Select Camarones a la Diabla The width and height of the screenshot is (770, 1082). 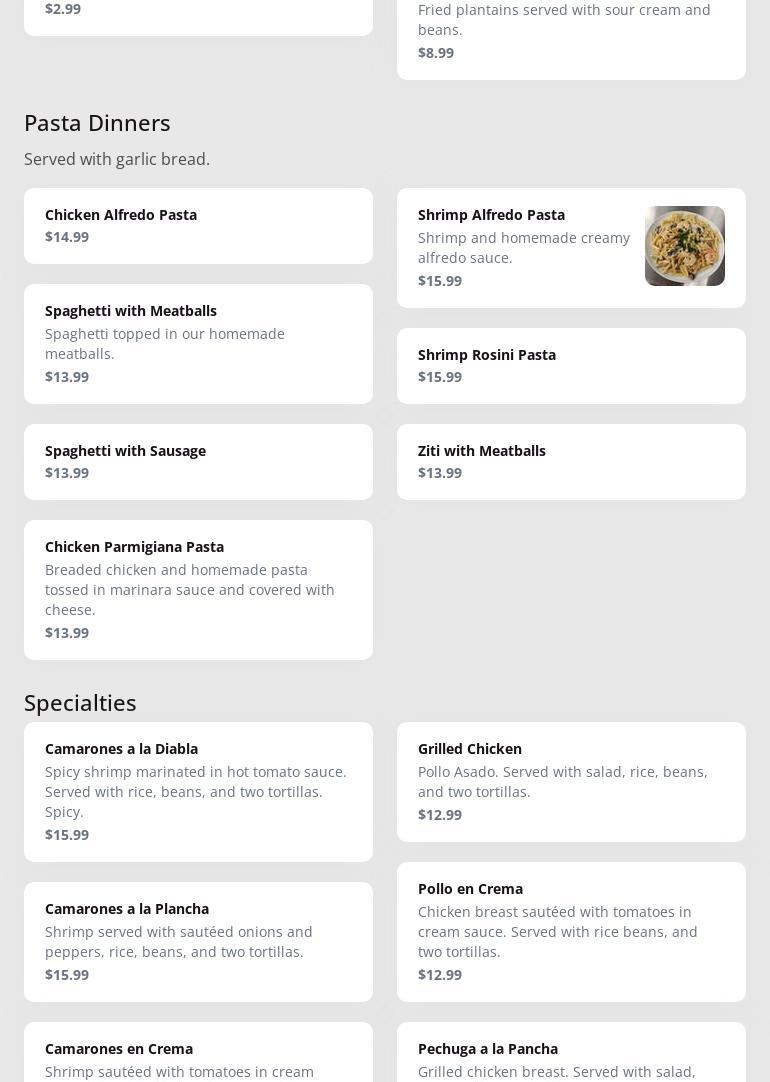[x=198, y=791]
